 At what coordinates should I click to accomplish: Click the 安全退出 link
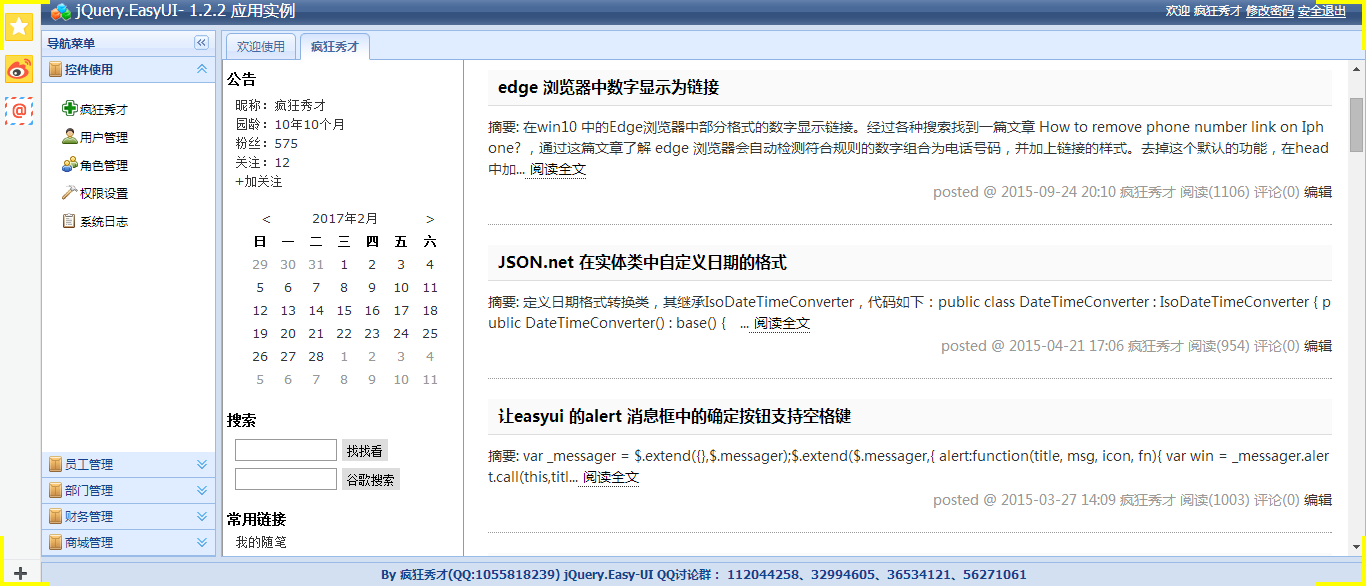coord(1321,11)
